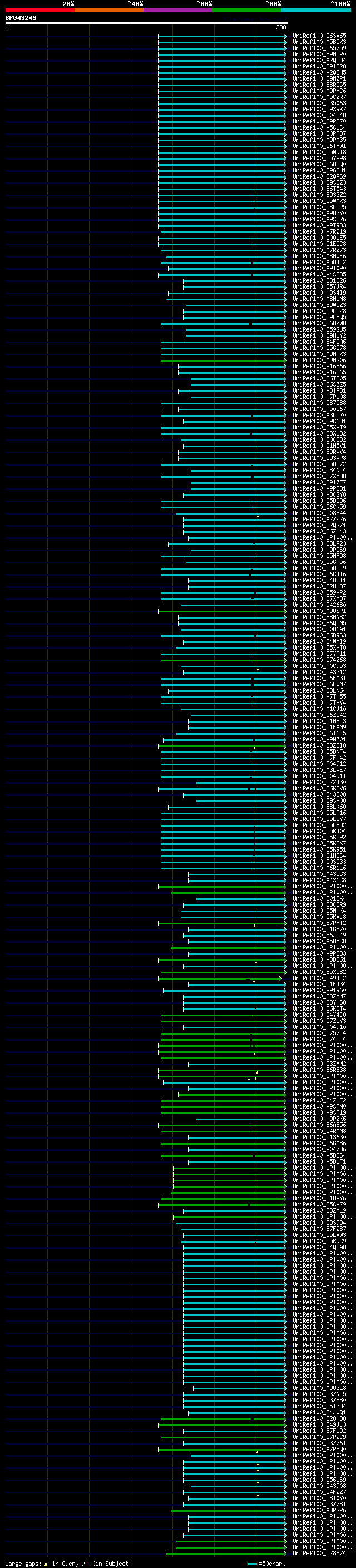
Task: Select hit UniRef100_B9I828
Action: (x=319, y=66)
